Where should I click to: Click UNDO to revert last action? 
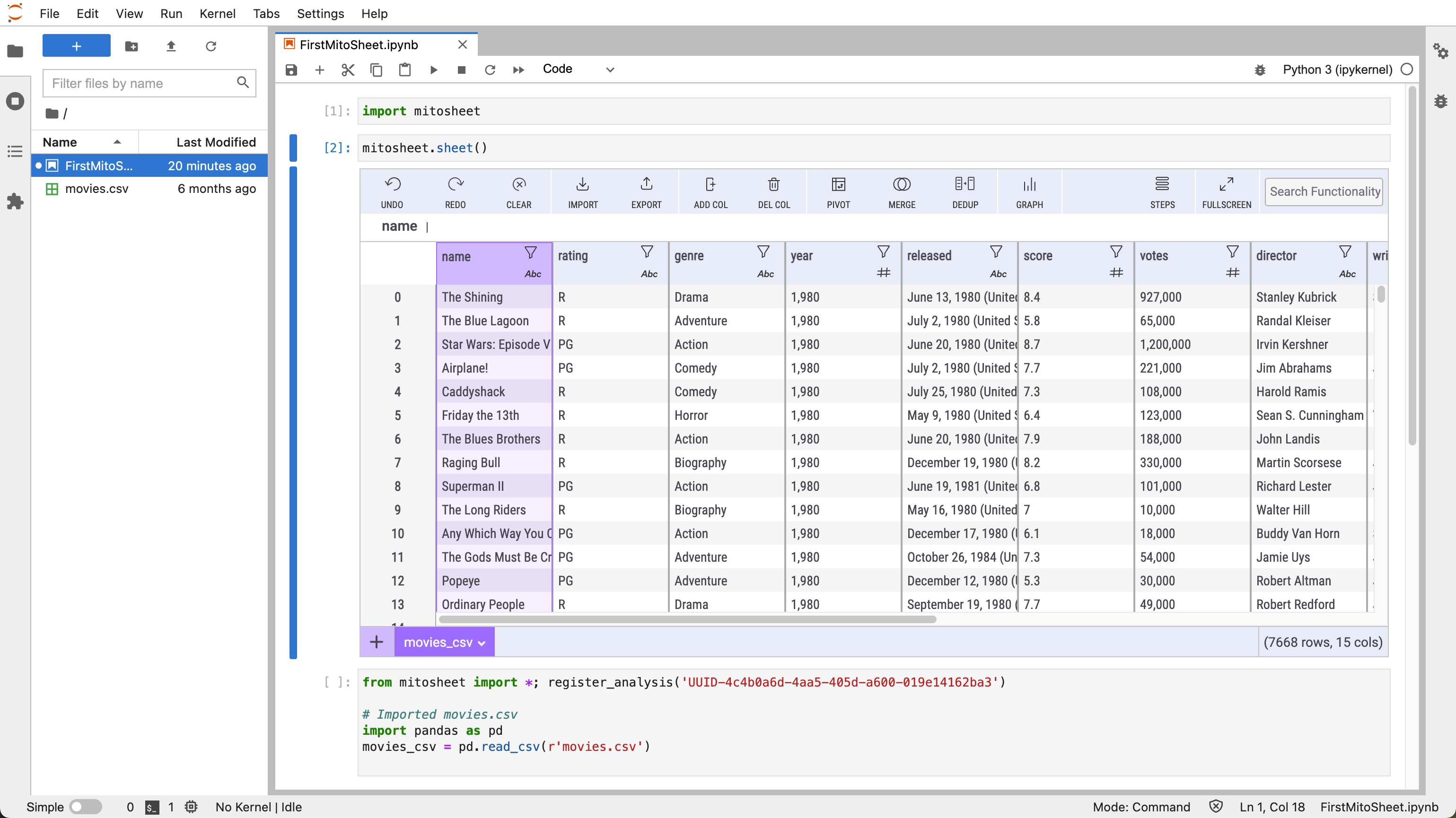point(392,191)
